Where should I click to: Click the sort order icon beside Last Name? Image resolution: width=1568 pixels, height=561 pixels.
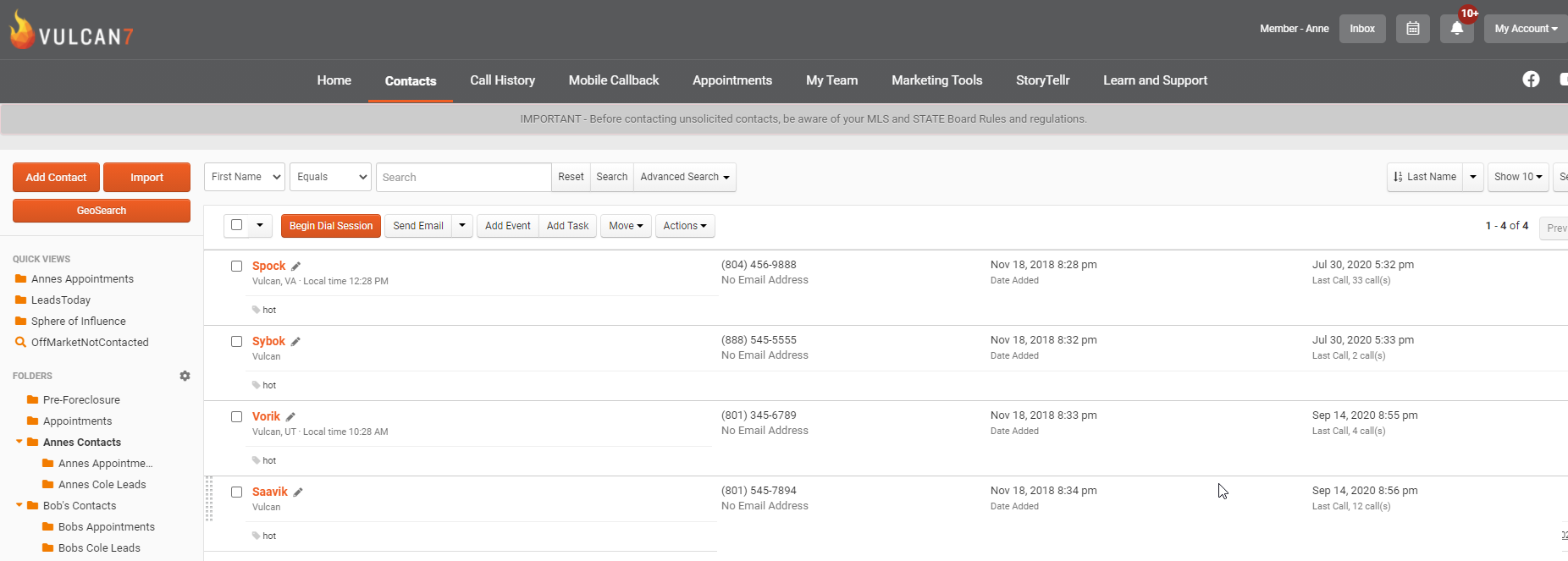point(1398,177)
